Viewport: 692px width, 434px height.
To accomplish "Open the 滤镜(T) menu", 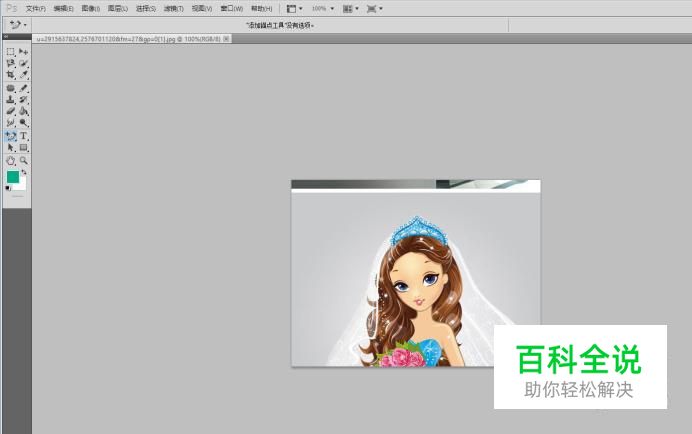I will pyautogui.click(x=173, y=8).
